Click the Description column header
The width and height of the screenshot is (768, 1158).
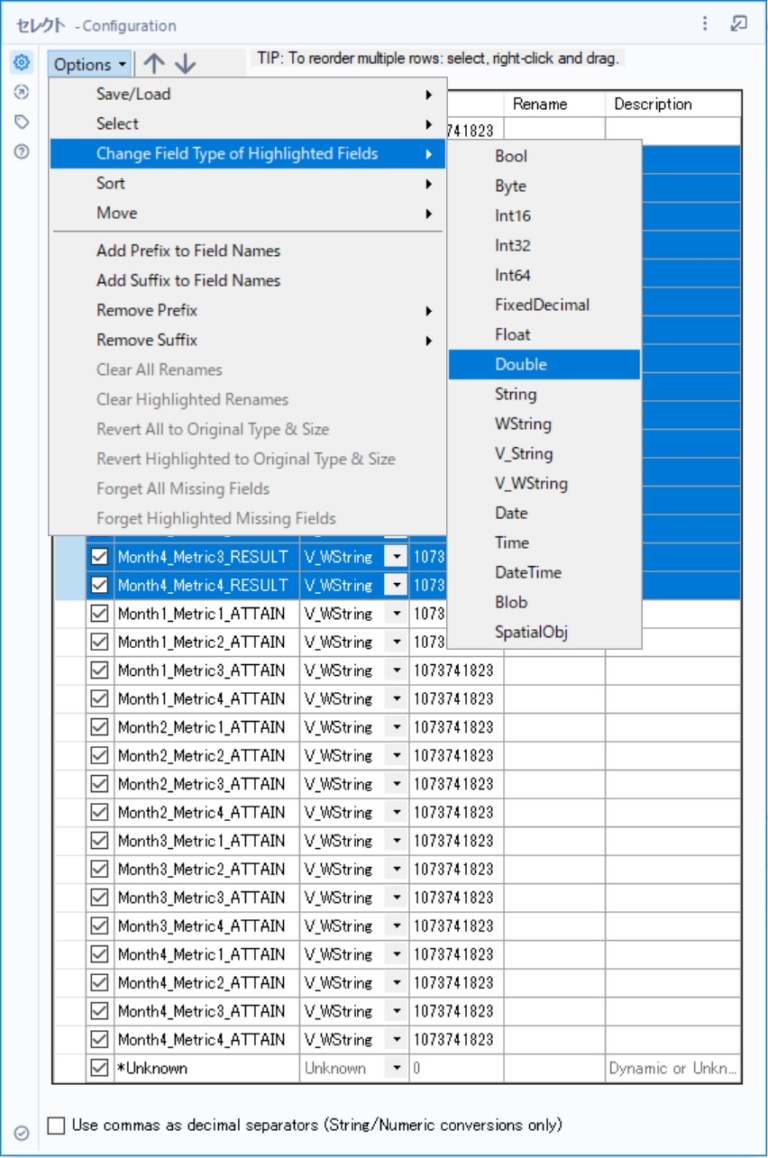[x=673, y=104]
